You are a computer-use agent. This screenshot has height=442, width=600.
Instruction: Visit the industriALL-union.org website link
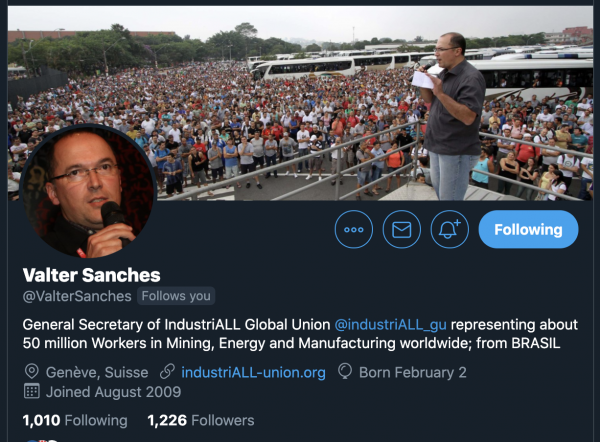(x=253, y=372)
